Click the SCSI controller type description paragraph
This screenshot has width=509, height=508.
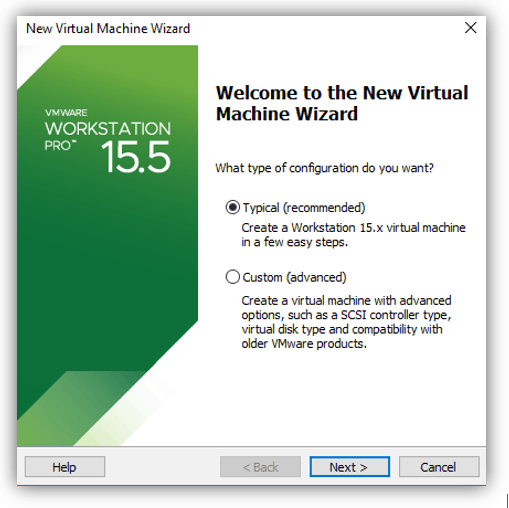coord(346,322)
